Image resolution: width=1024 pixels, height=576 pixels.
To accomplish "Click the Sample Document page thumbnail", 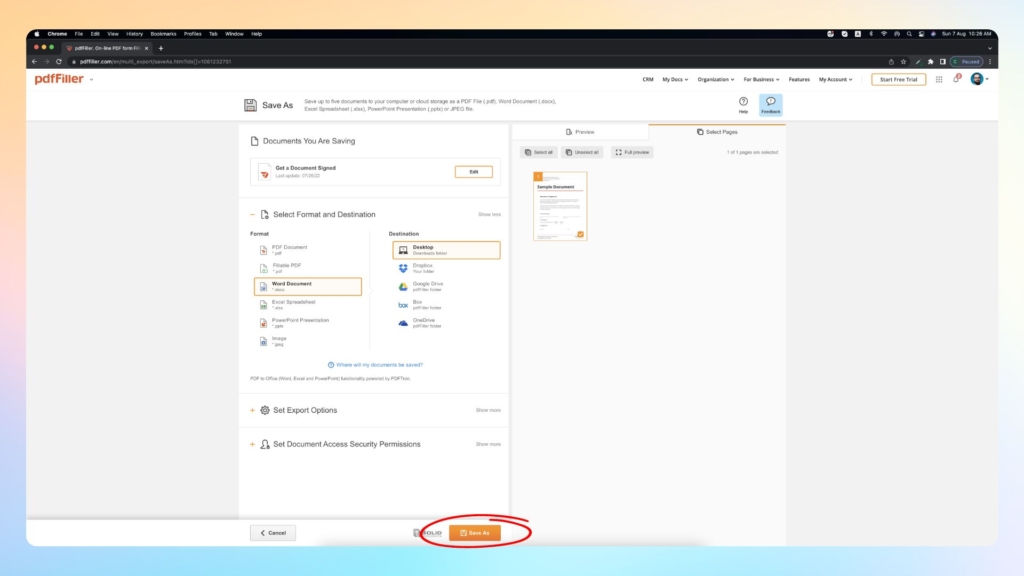I will tap(560, 206).
